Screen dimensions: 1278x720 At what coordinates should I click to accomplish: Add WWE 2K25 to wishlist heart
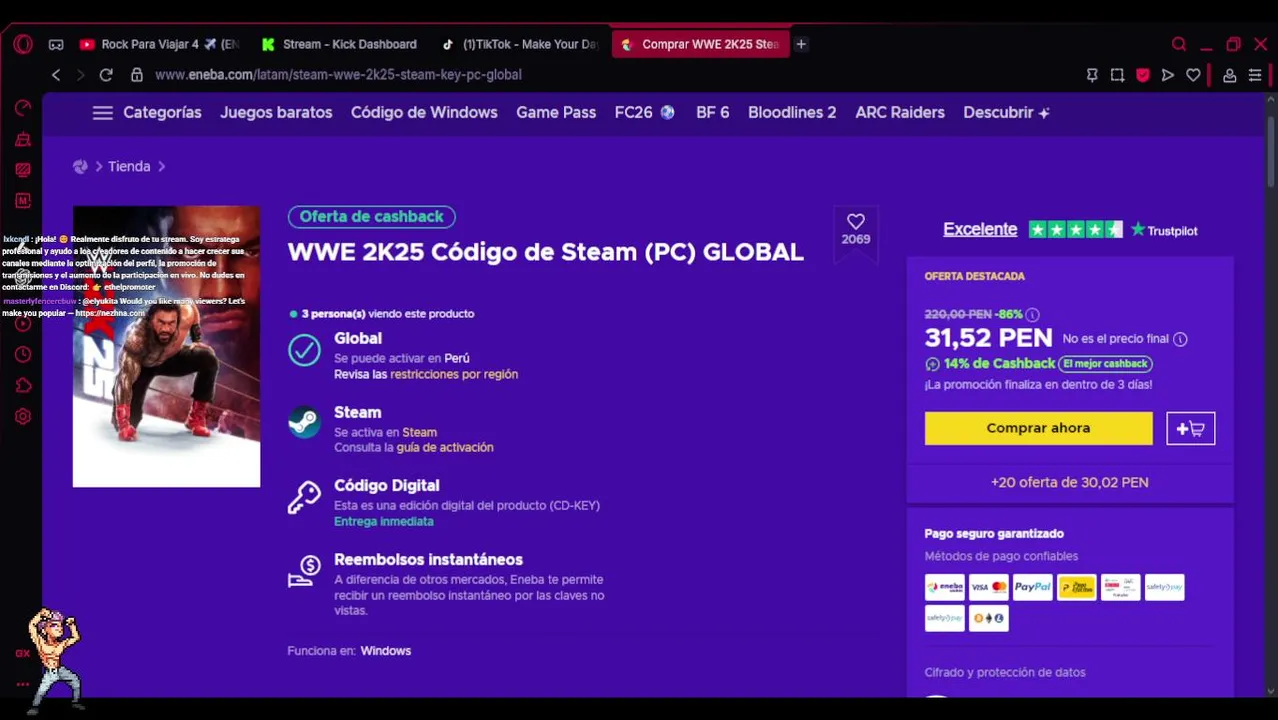click(x=856, y=222)
